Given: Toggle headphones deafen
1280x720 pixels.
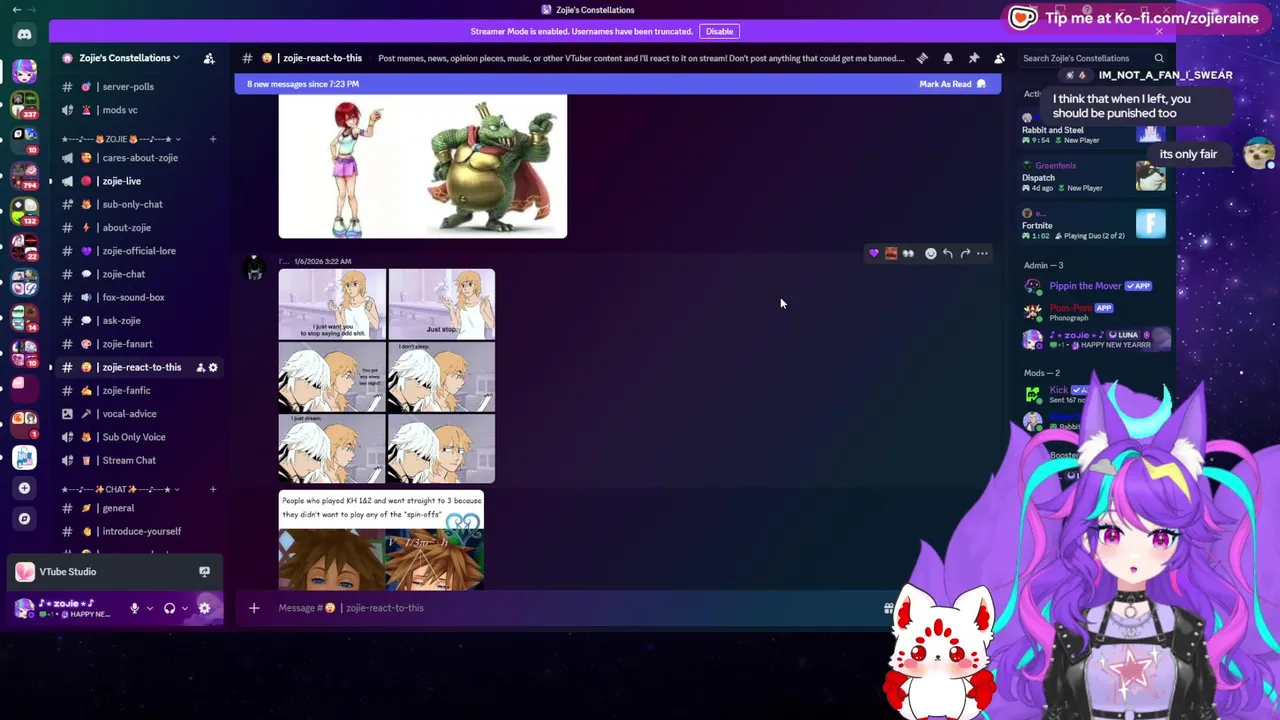Looking at the screenshot, I should [169, 608].
